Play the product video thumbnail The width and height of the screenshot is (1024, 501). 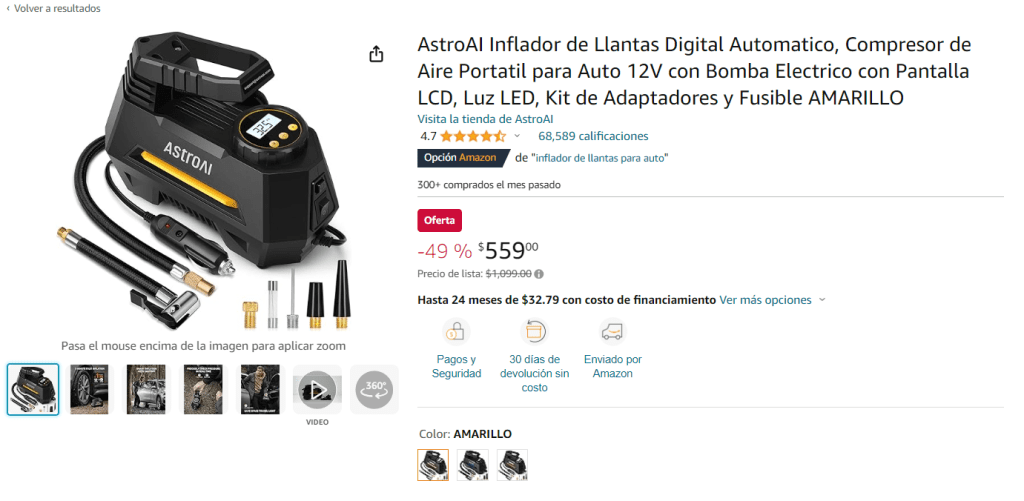tap(317, 389)
